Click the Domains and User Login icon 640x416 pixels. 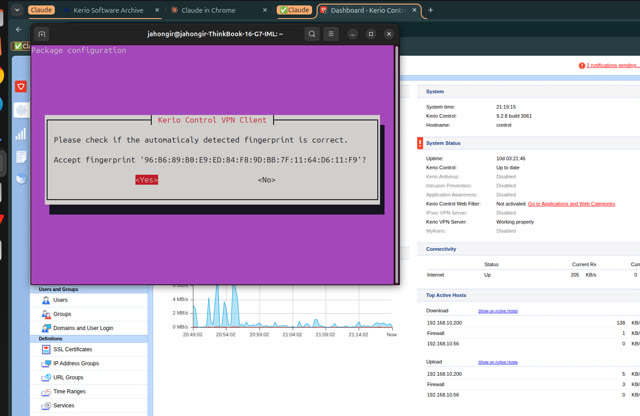(46, 328)
